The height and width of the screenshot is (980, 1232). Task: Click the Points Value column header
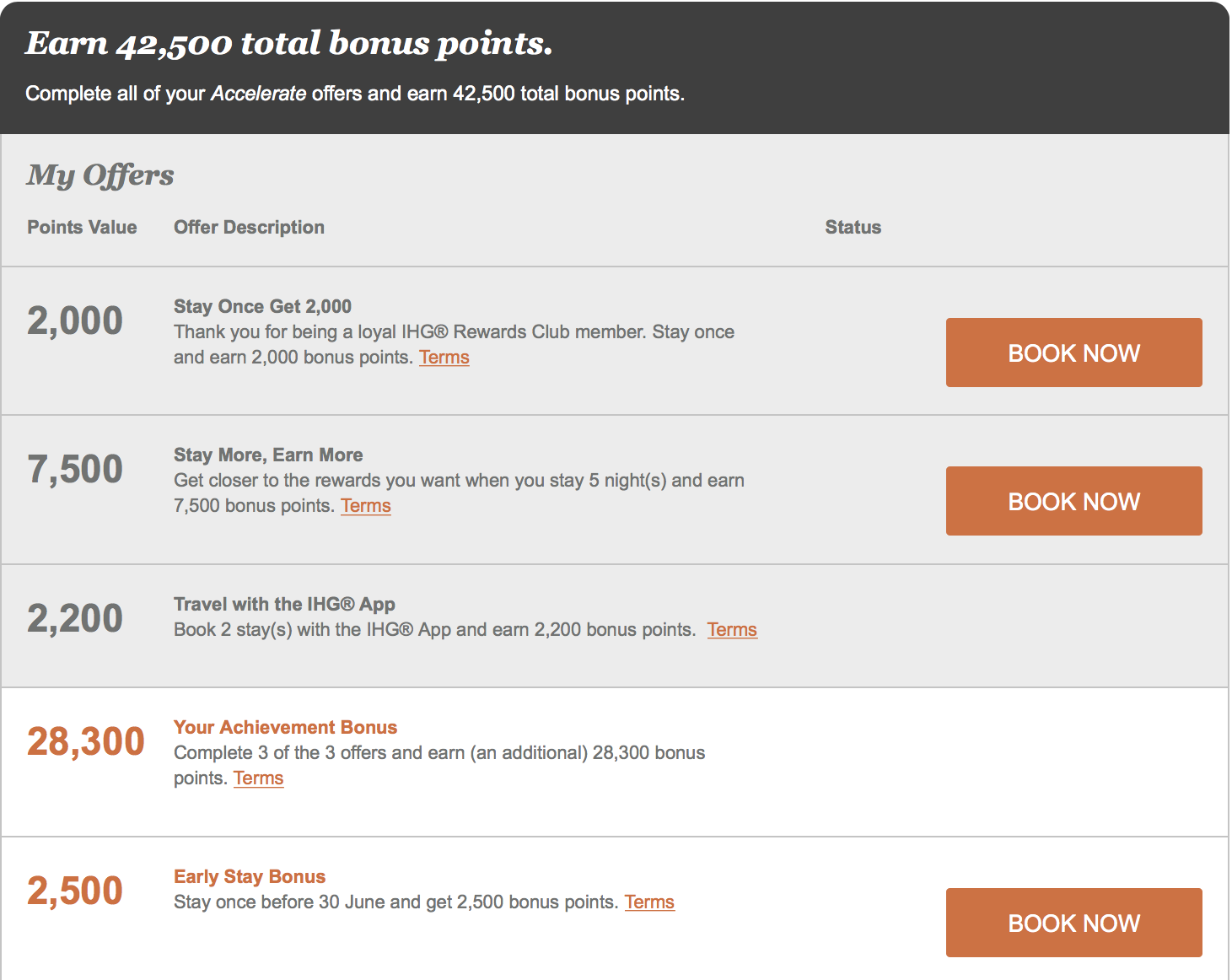coord(82,227)
